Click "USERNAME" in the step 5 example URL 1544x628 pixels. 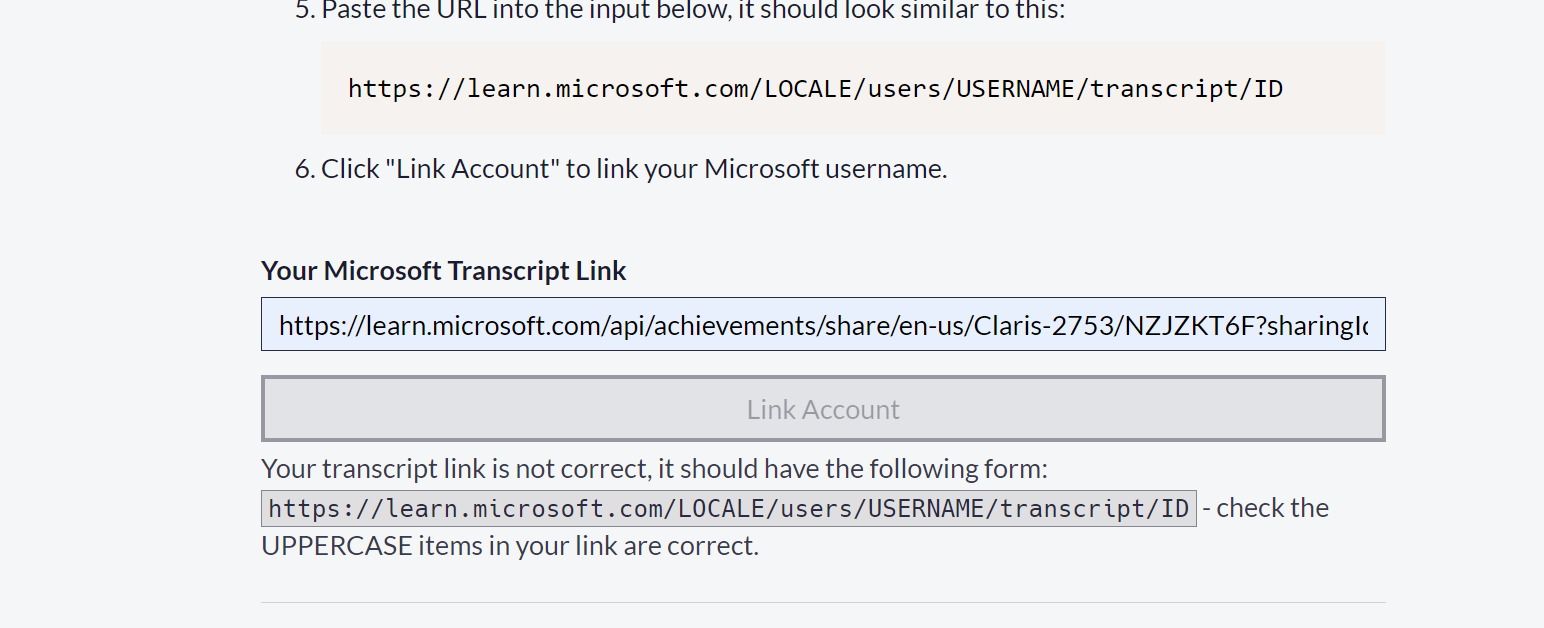point(1014,89)
